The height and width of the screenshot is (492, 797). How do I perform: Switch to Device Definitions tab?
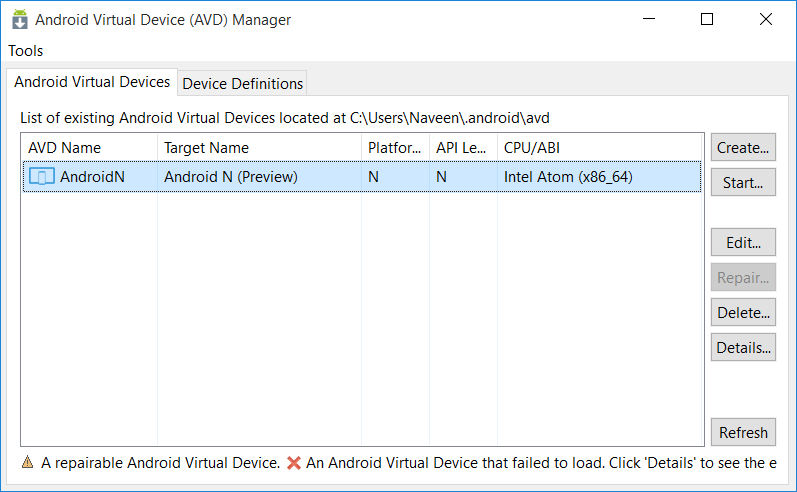pos(242,83)
